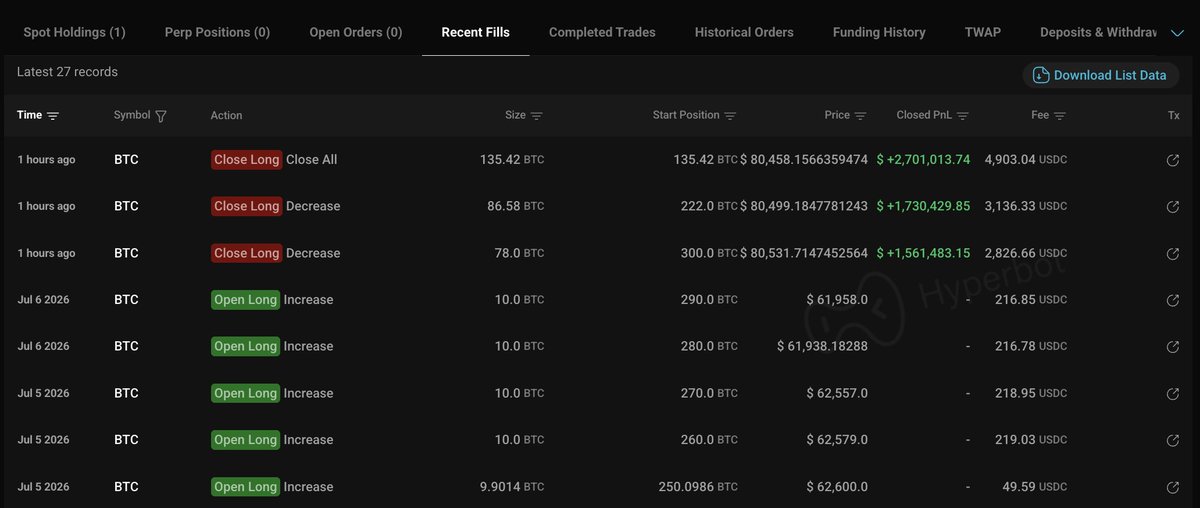The width and height of the screenshot is (1200, 508).
Task: Sort by Closed PnL column icon
Action: 963,116
